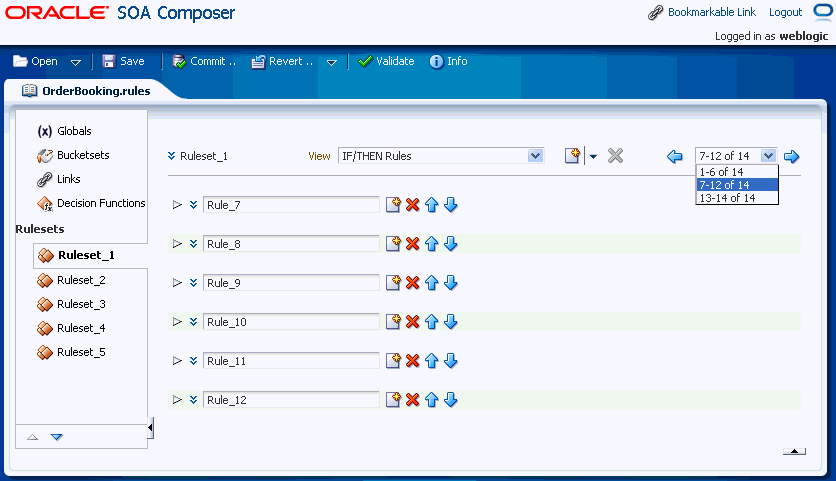The width and height of the screenshot is (836, 481).
Task: Add a rule after Rule_7
Action: tap(393, 205)
